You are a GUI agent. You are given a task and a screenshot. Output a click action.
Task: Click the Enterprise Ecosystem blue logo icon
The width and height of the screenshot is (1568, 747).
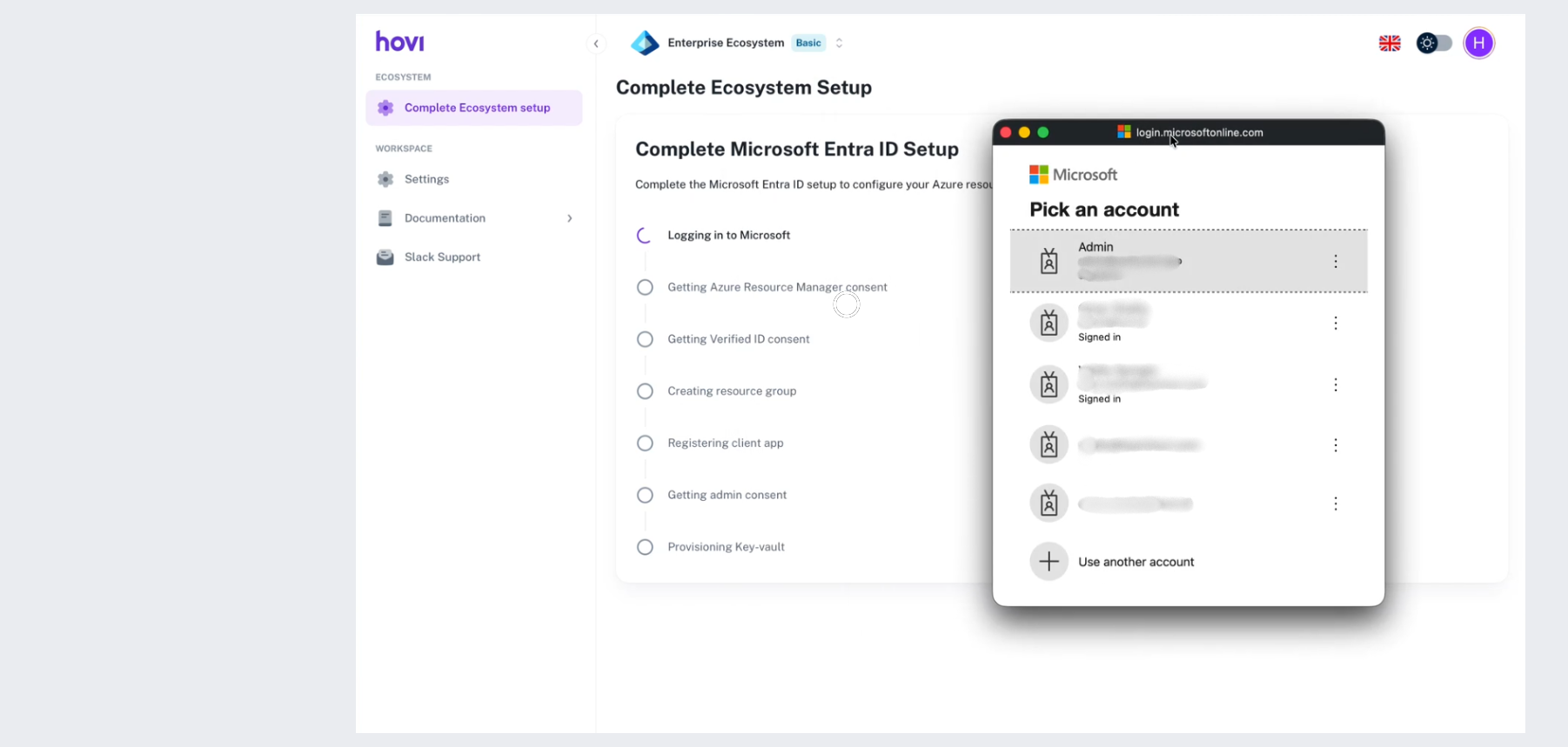(x=645, y=43)
